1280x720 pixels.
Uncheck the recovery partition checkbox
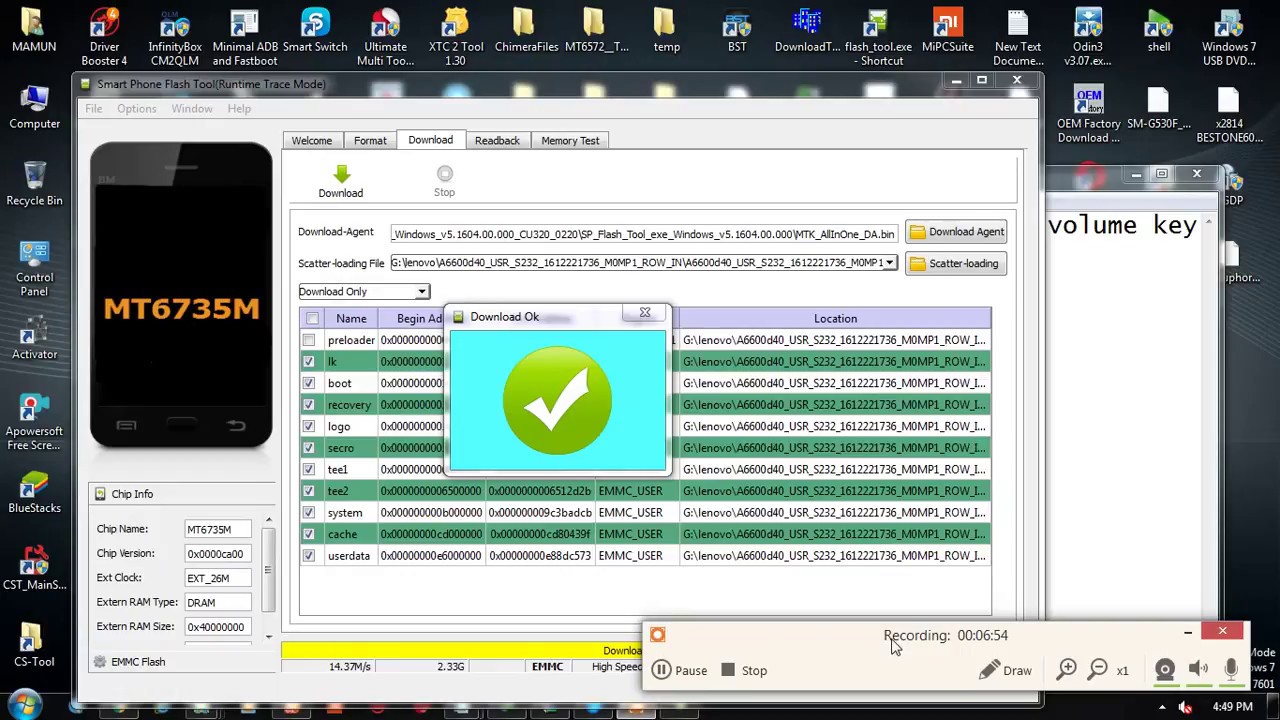click(x=309, y=405)
